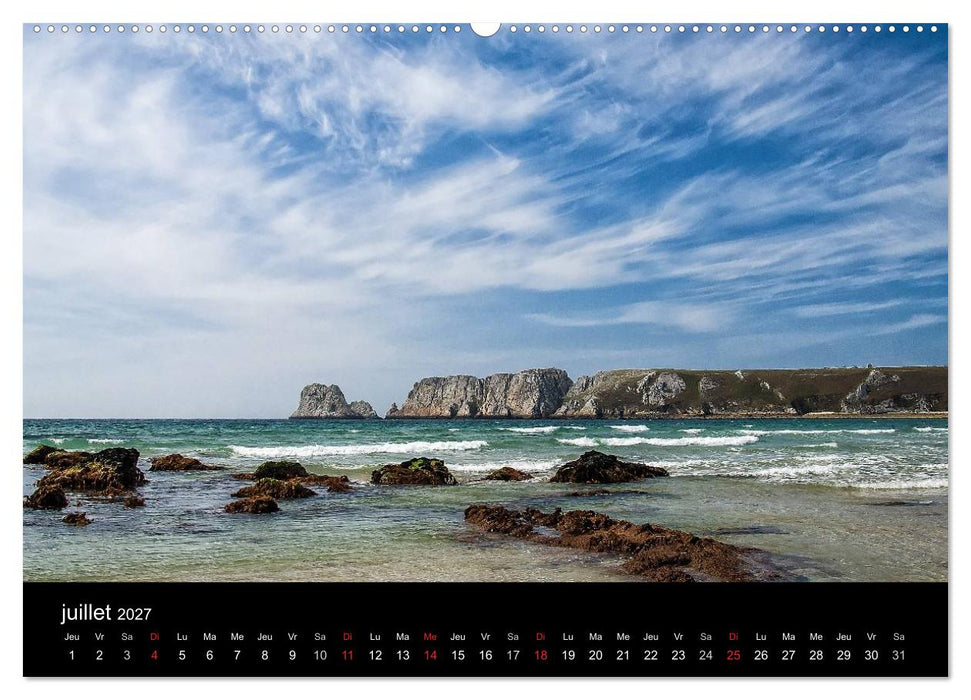The image size is (971, 700).
Task: Select date 1 under Jeu
Action: pyautogui.click(x=72, y=655)
